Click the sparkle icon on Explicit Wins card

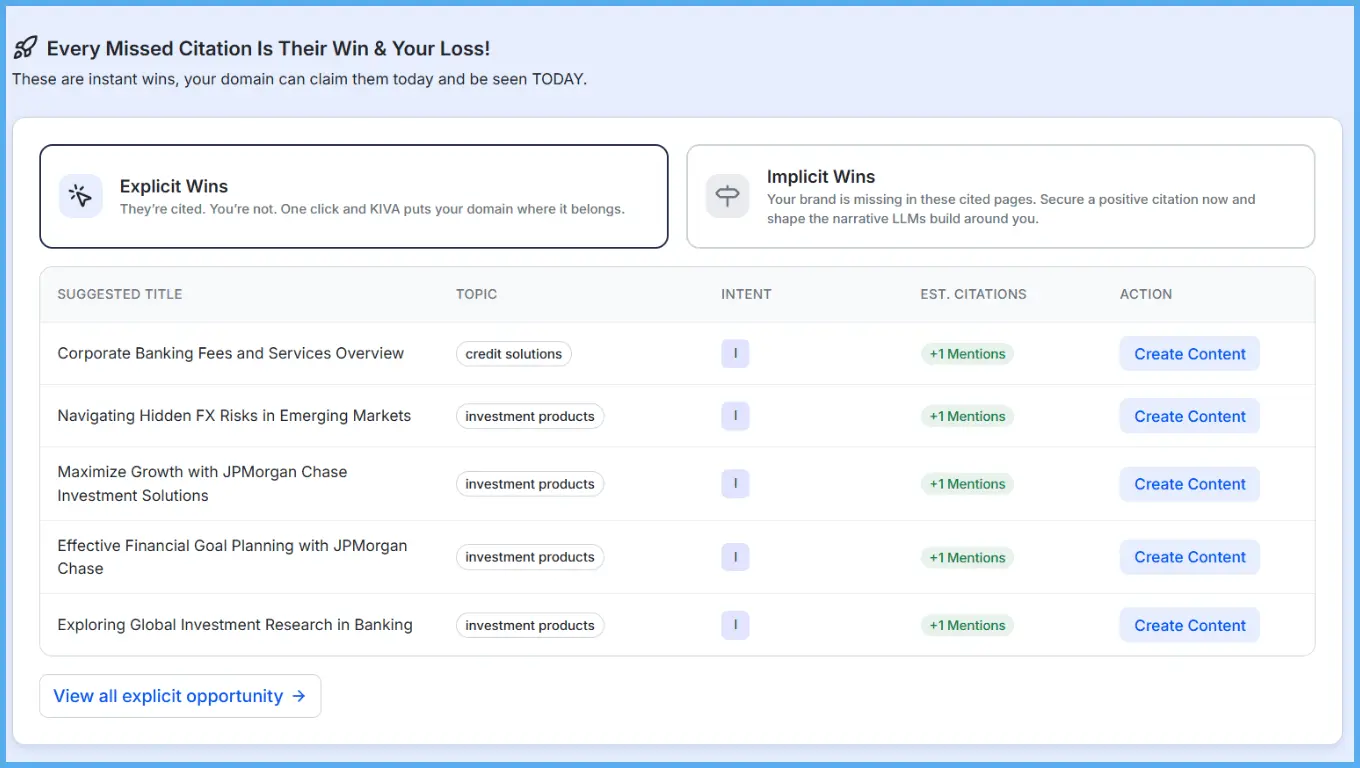click(80, 195)
